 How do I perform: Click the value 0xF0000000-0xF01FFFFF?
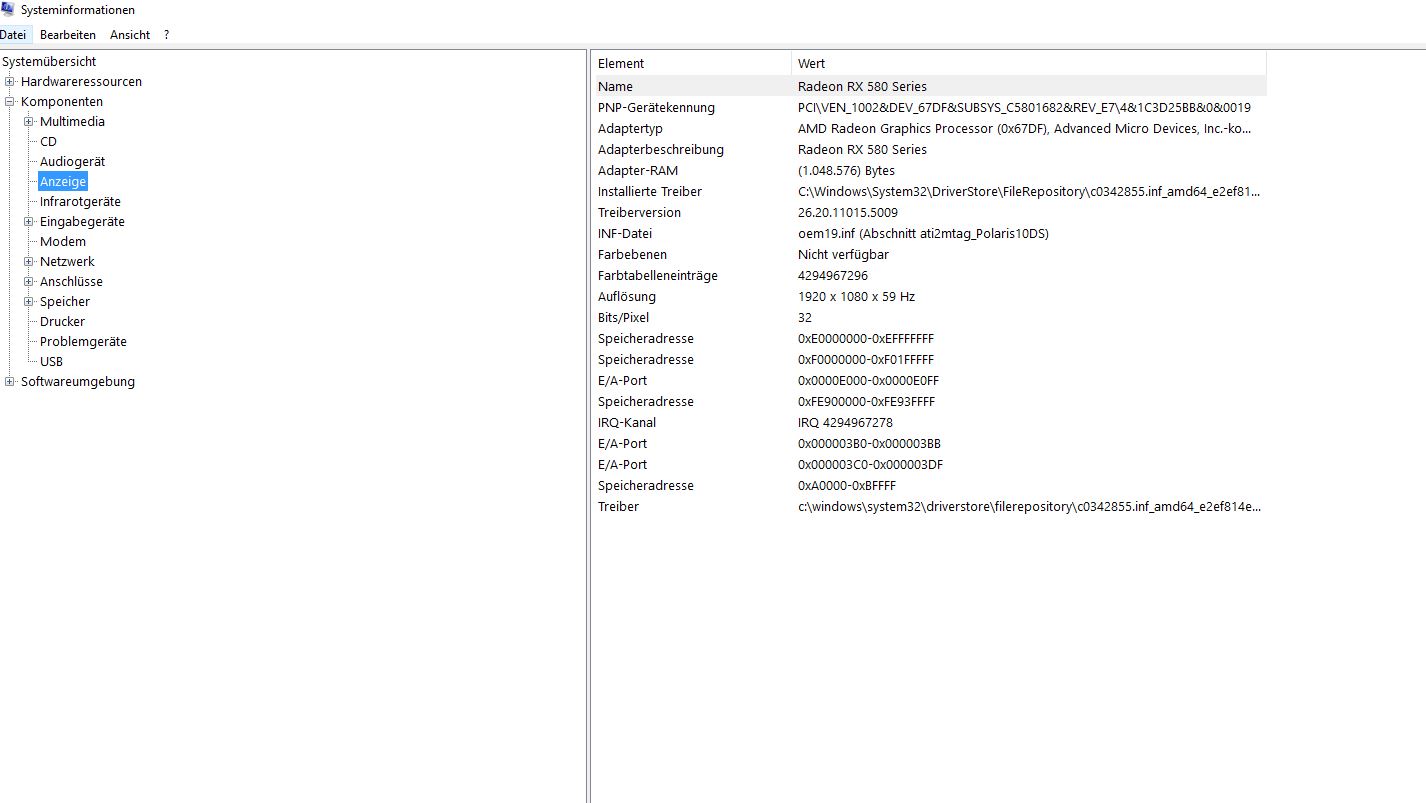pyautogui.click(x=865, y=359)
